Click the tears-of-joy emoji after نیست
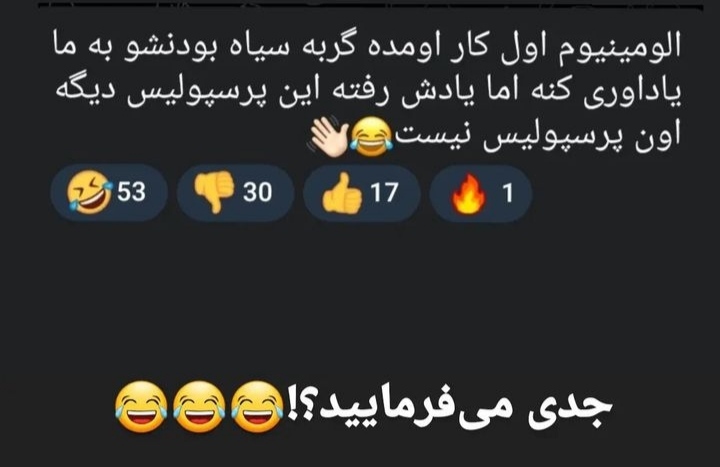This screenshot has height=467, width=720. 372,136
